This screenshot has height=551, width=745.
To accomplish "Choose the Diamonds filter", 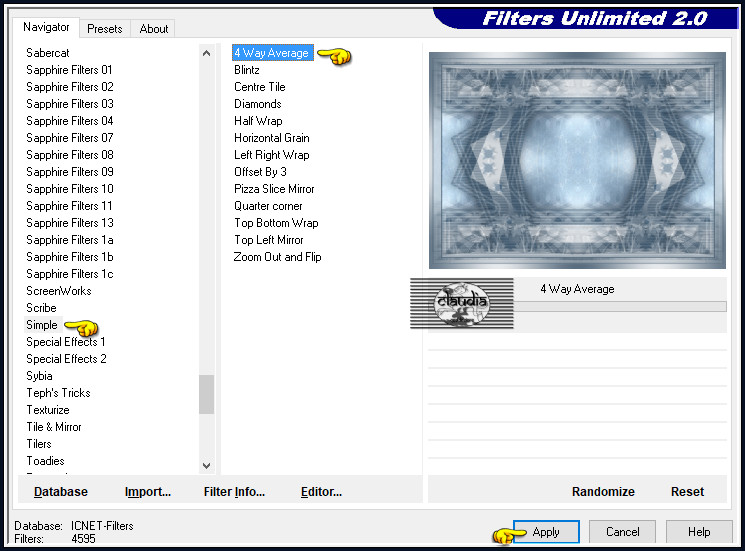I will 258,104.
